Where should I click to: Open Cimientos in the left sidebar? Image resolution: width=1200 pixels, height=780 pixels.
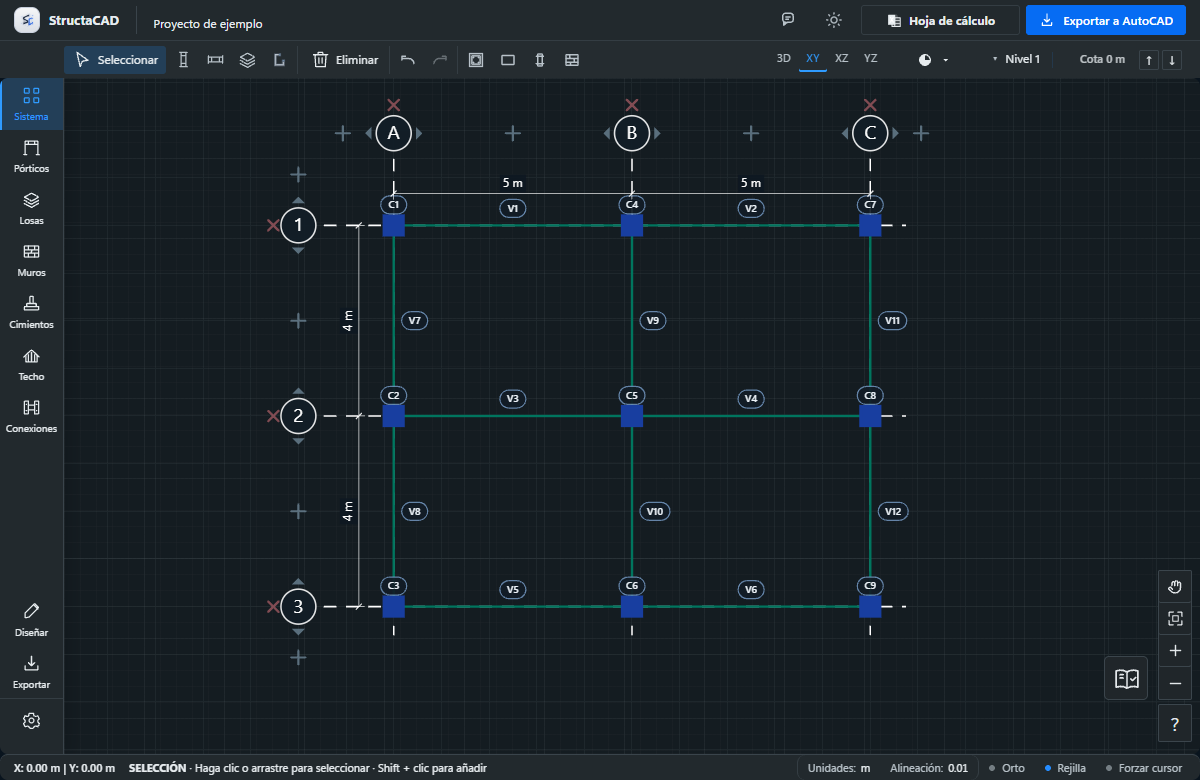pos(31,313)
